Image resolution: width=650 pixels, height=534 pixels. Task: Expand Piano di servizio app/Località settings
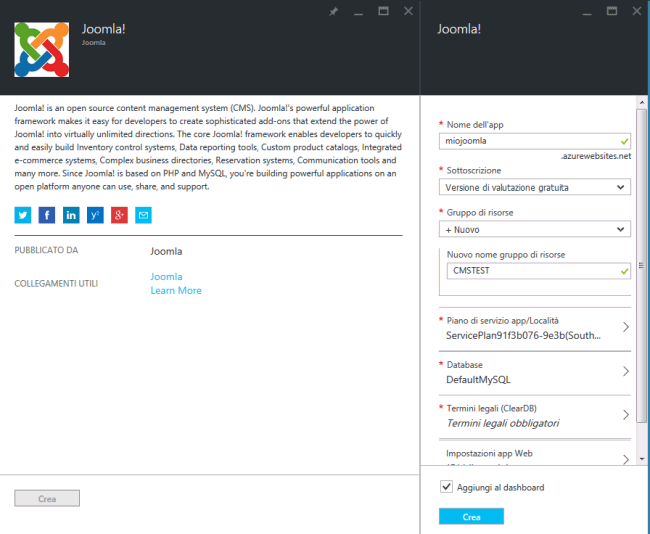535,328
